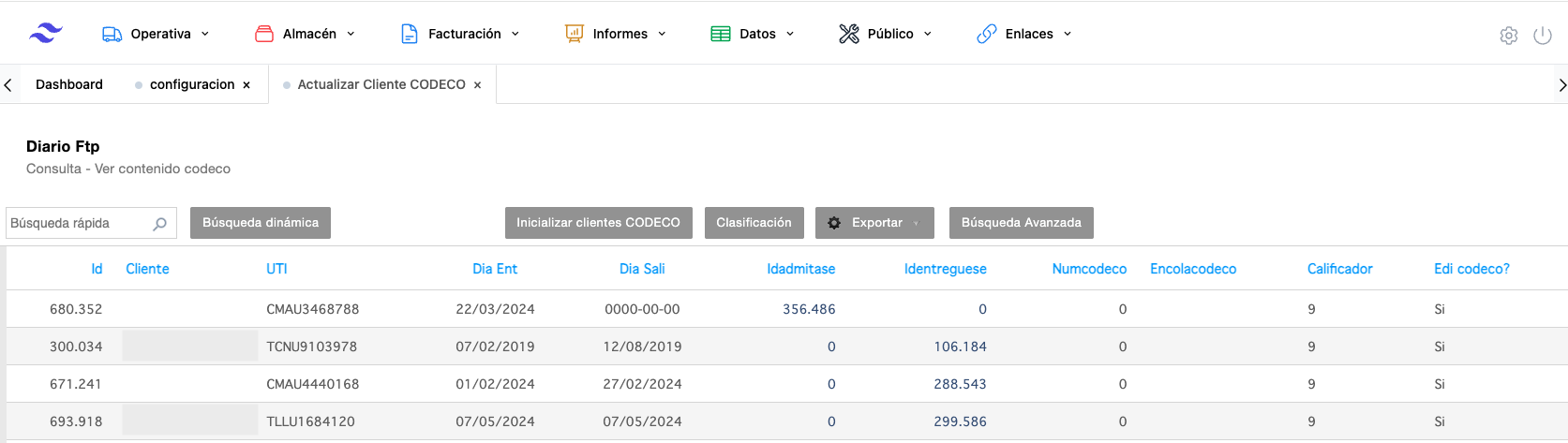Close the Actualizar Cliente CODECO tab
The image size is (1568, 443).
tap(477, 85)
